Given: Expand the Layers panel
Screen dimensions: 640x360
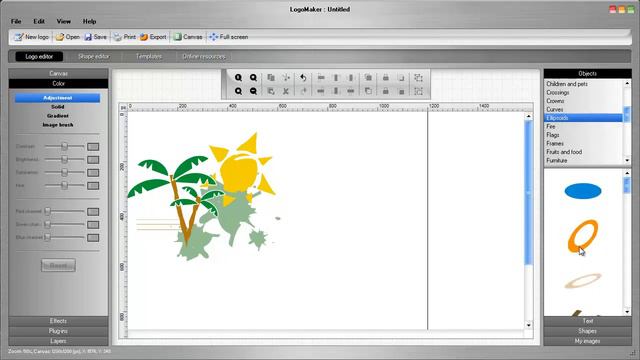Looking at the screenshot, I should click(58, 341).
